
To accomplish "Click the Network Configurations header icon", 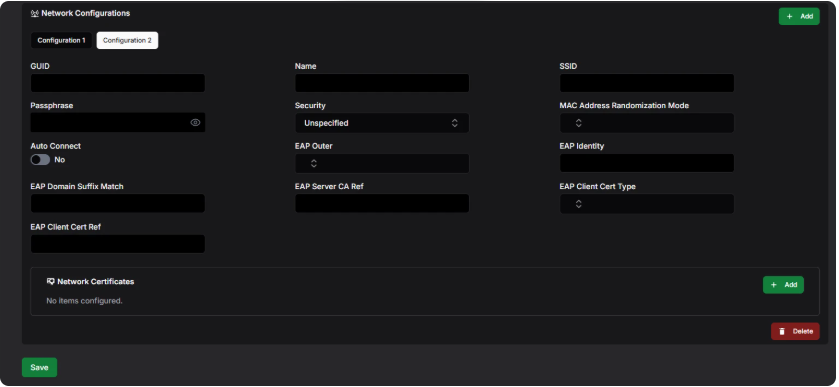I will [x=35, y=13].
